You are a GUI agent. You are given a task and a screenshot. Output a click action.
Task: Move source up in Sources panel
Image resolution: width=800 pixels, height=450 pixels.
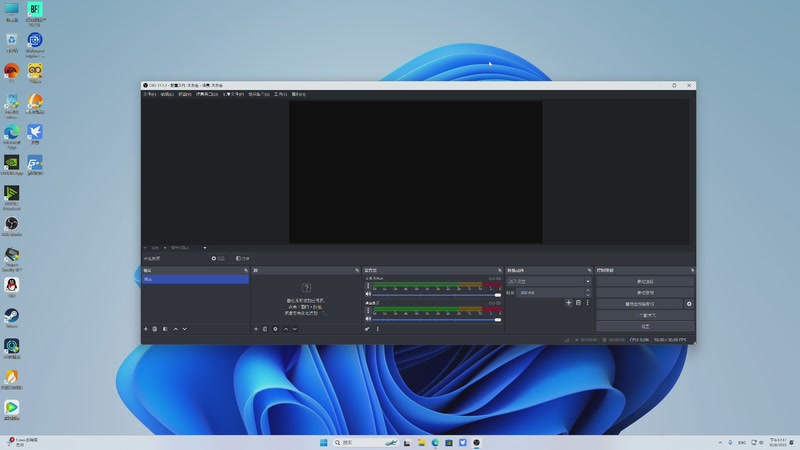point(286,329)
